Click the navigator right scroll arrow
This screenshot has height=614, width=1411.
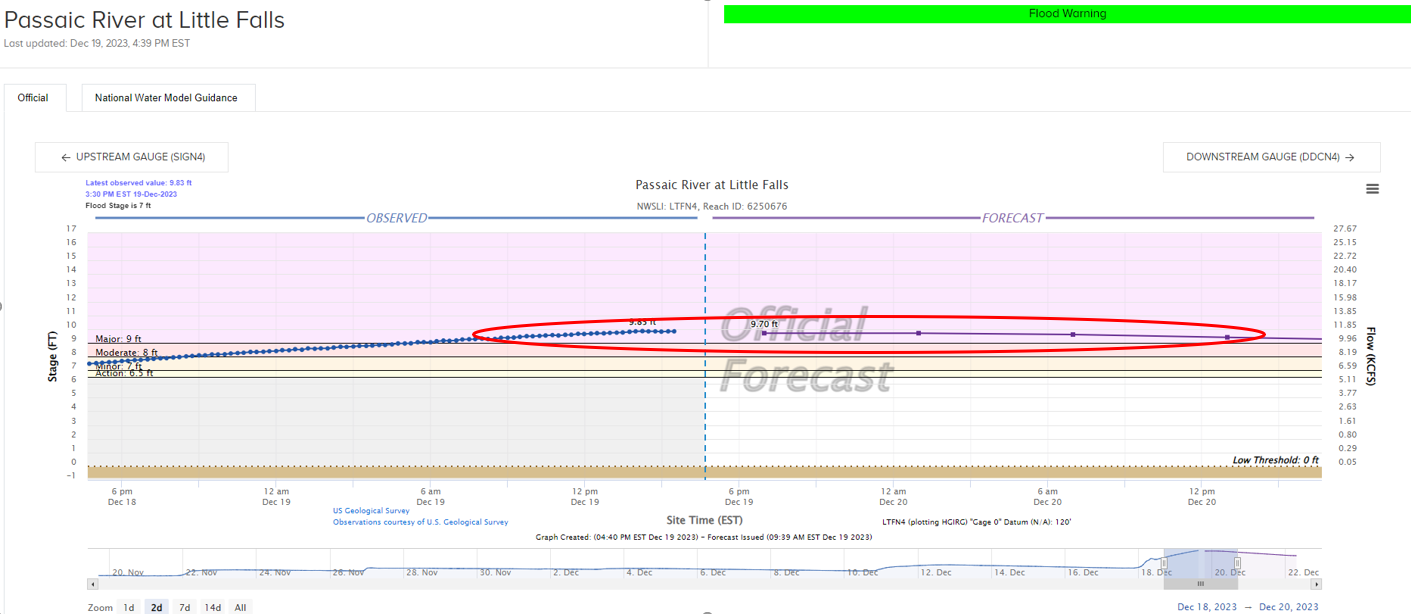tap(1316, 584)
